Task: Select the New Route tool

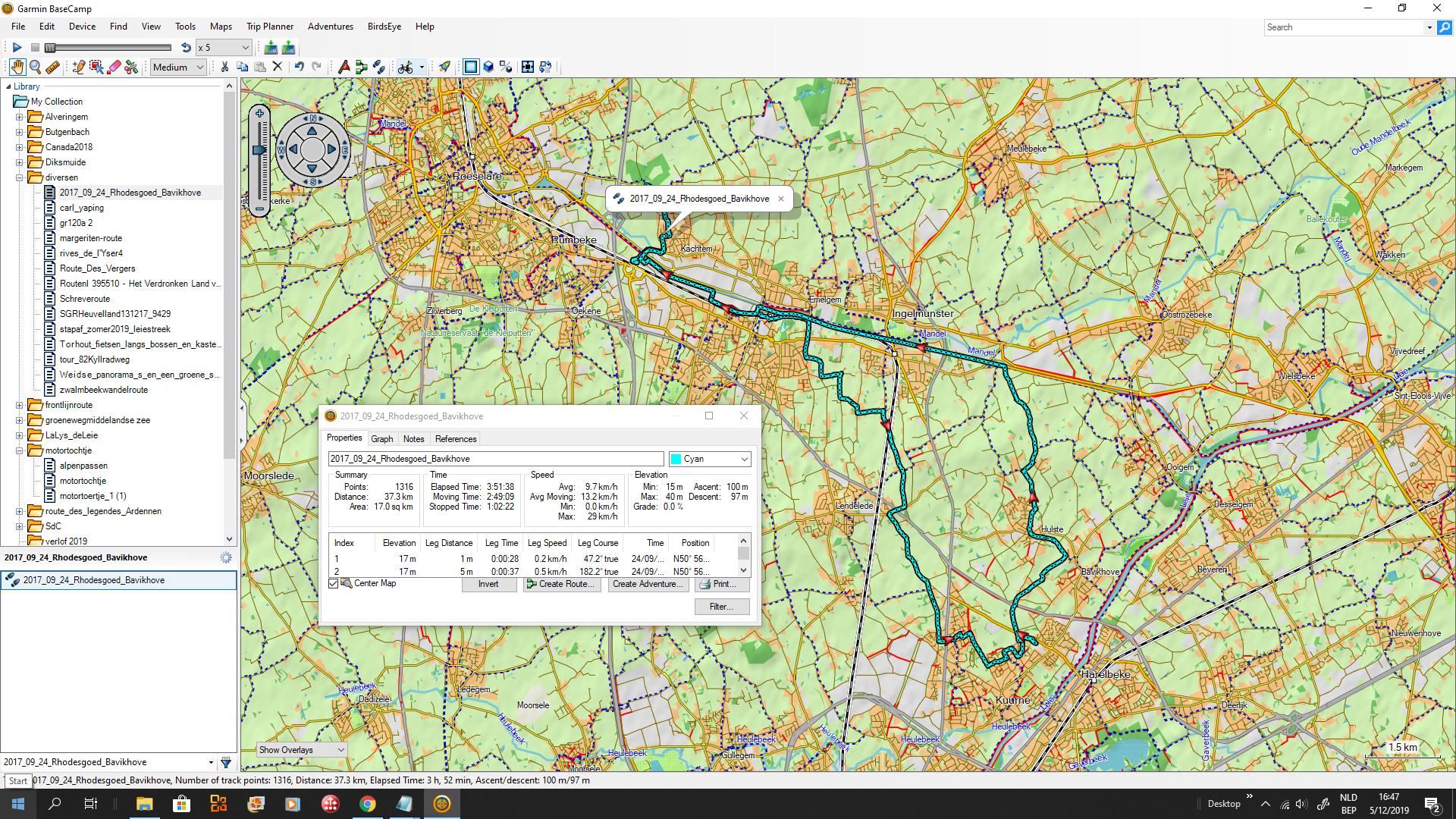Action: (x=361, y=67)
